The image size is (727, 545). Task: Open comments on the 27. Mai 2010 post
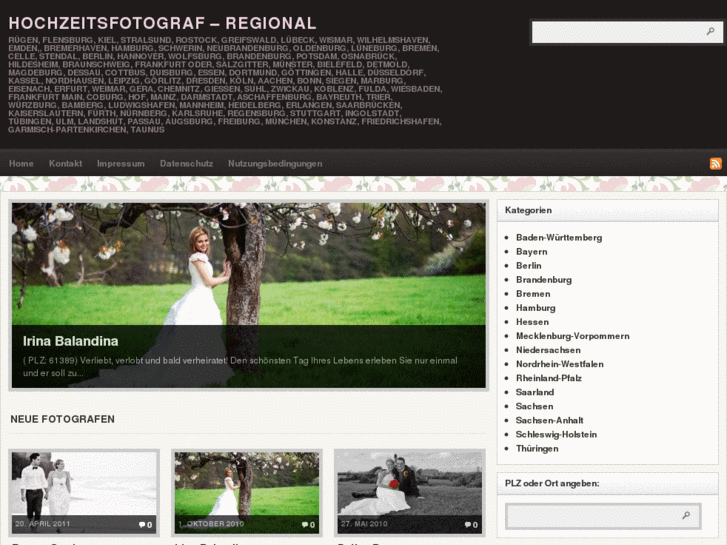click(x=471, y=525)
